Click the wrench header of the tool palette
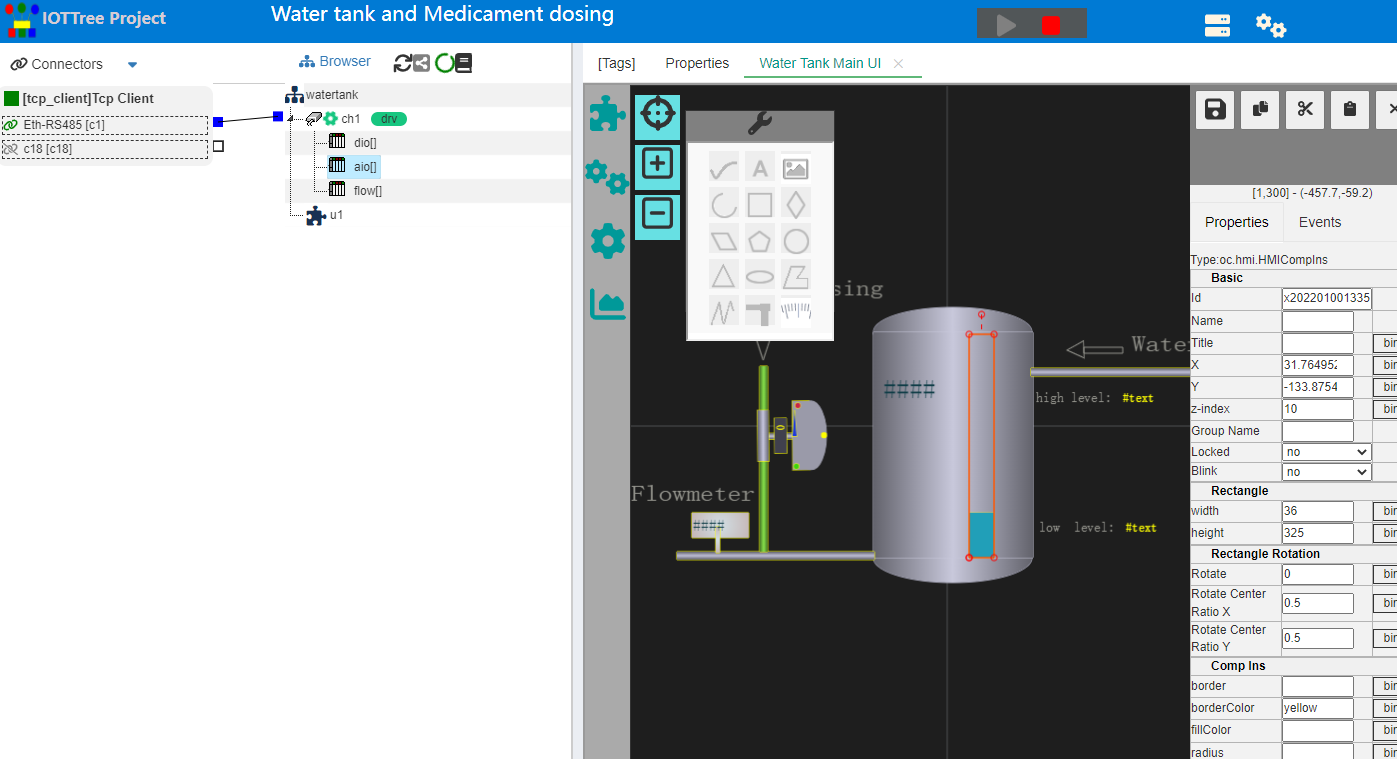1397x759 pixels. 760,124
